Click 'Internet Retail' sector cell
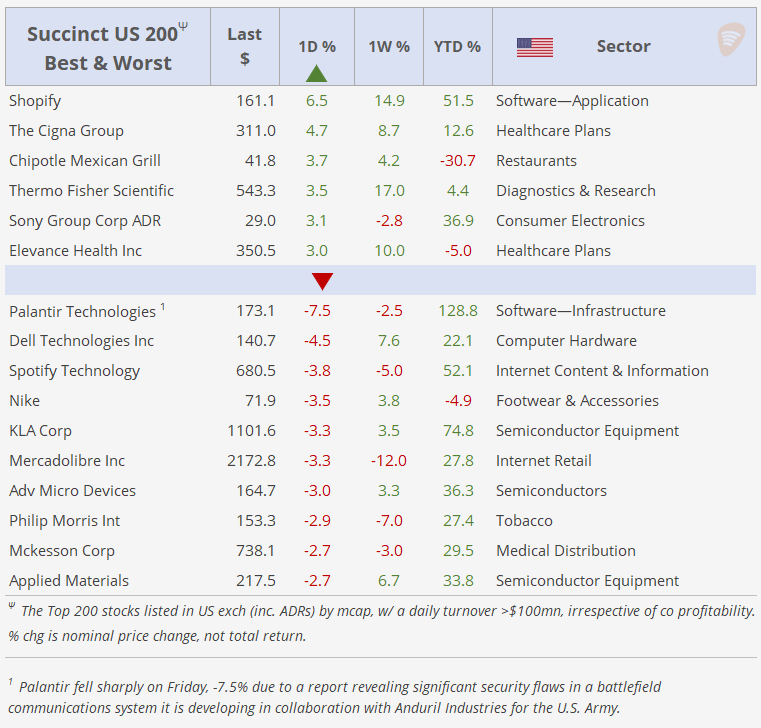This screenshot has width=761, height=728. pos(544,461)
